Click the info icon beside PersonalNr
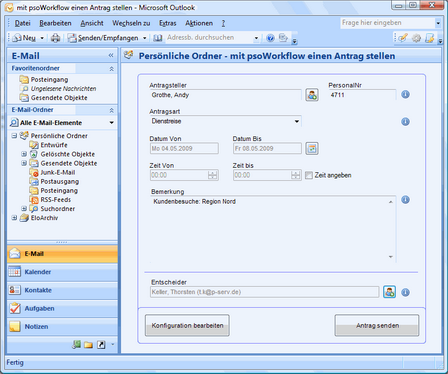Screen dimensions: 448x374 click(405, 95)
